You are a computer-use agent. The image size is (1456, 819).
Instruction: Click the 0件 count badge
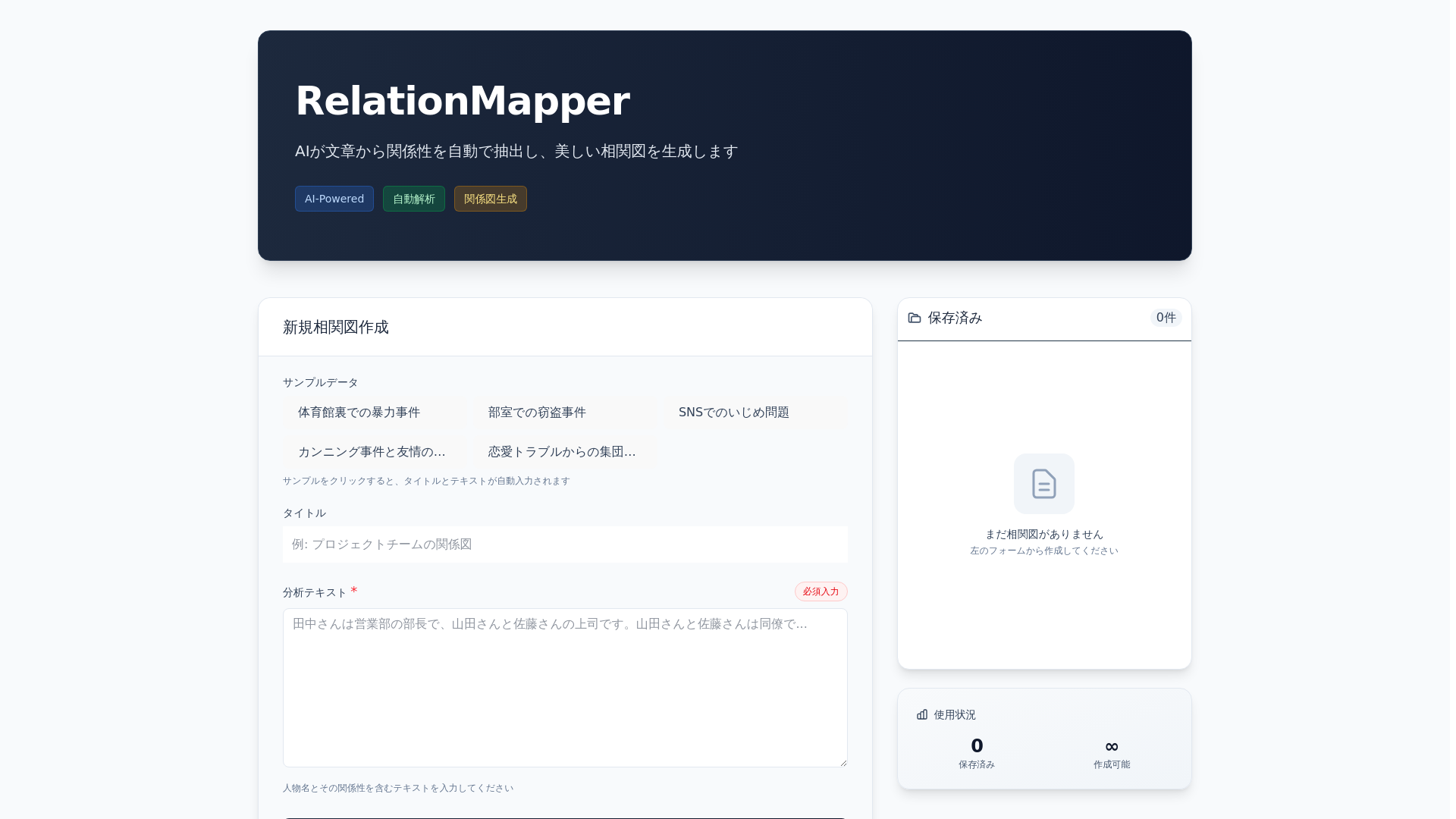point(1166,318)
